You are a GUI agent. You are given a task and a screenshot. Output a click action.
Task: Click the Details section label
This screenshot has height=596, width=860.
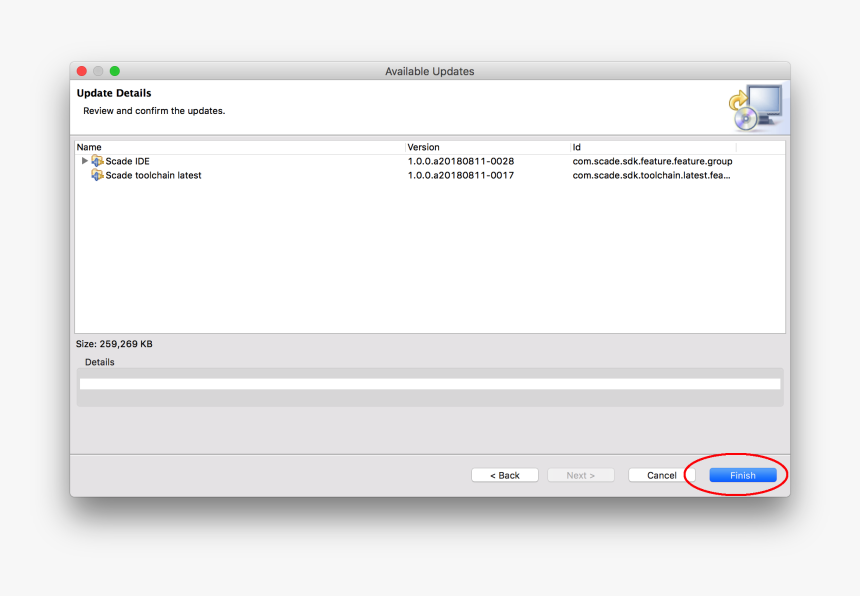100,362
